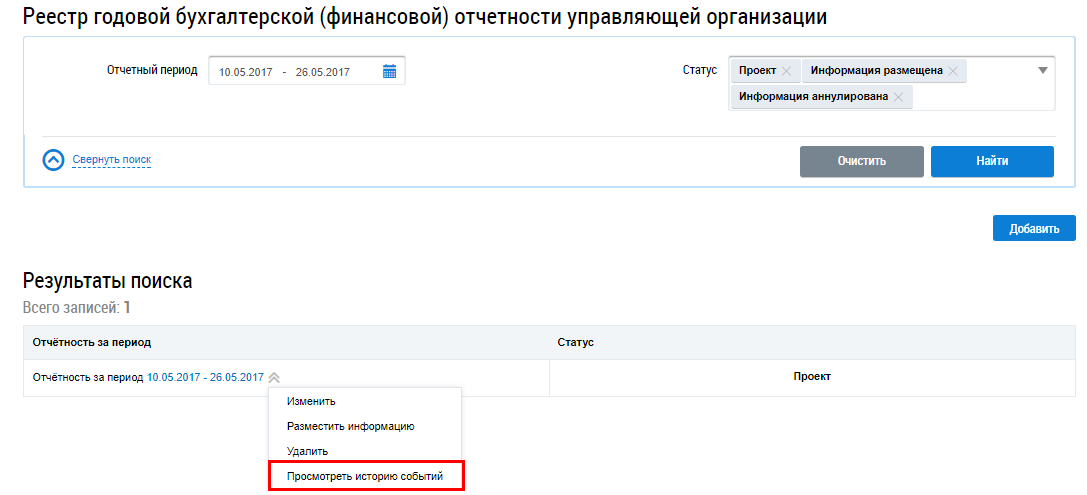Remove the Информация аннулирована status tag
The height and width of the screenshot is (495, 1087).
(x=898, y=97)
